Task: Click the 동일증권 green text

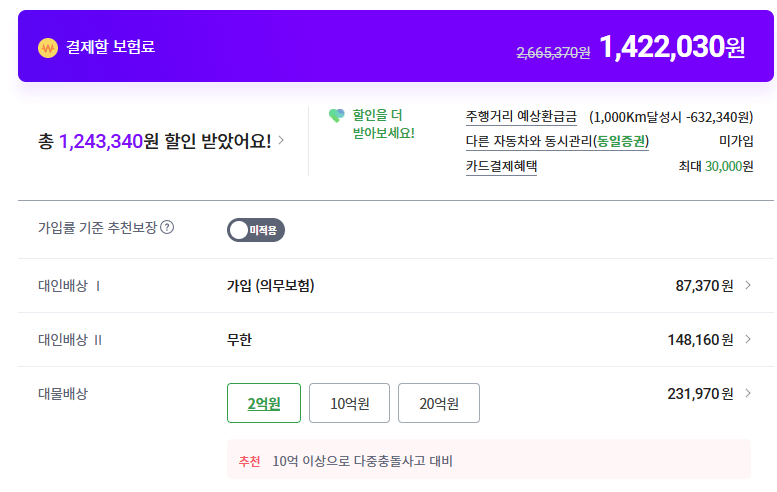Action: click(620, 141)
